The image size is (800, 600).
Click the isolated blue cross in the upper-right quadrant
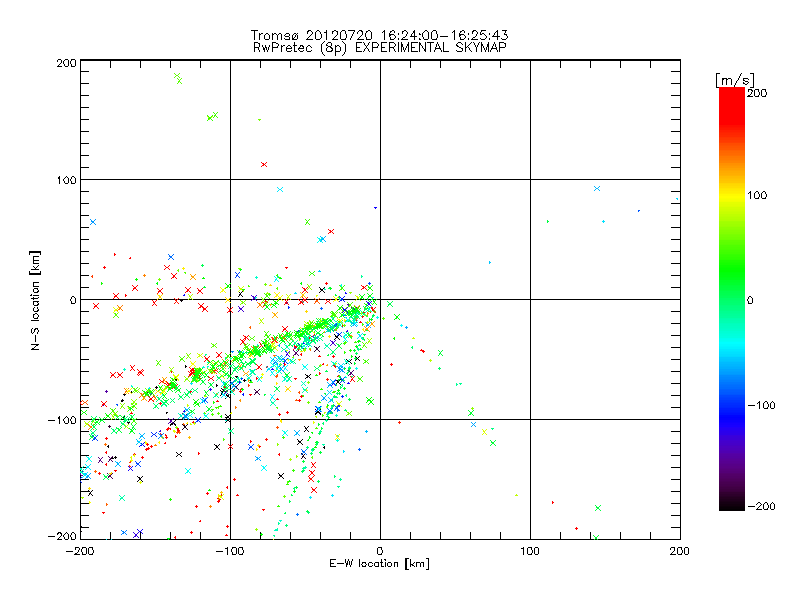[x=597, y=188]
